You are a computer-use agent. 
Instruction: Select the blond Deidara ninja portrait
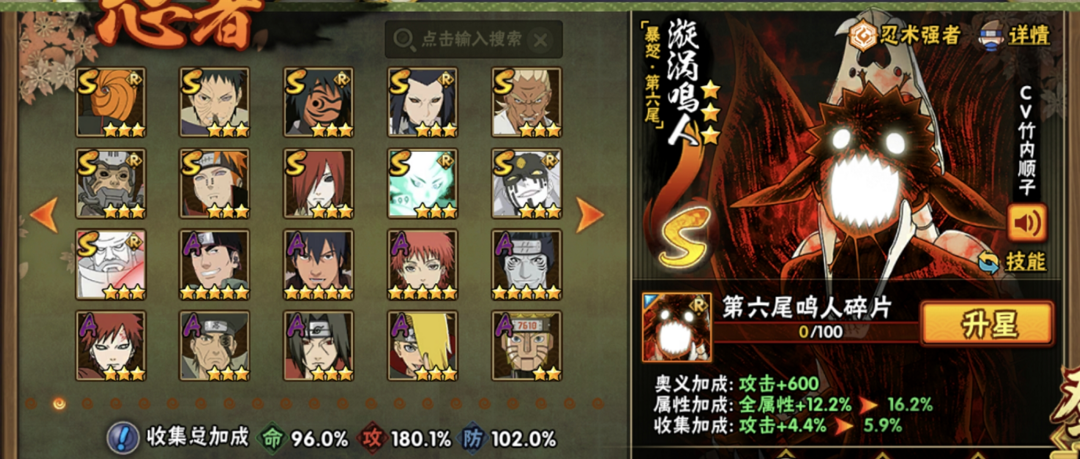[422, 345]
